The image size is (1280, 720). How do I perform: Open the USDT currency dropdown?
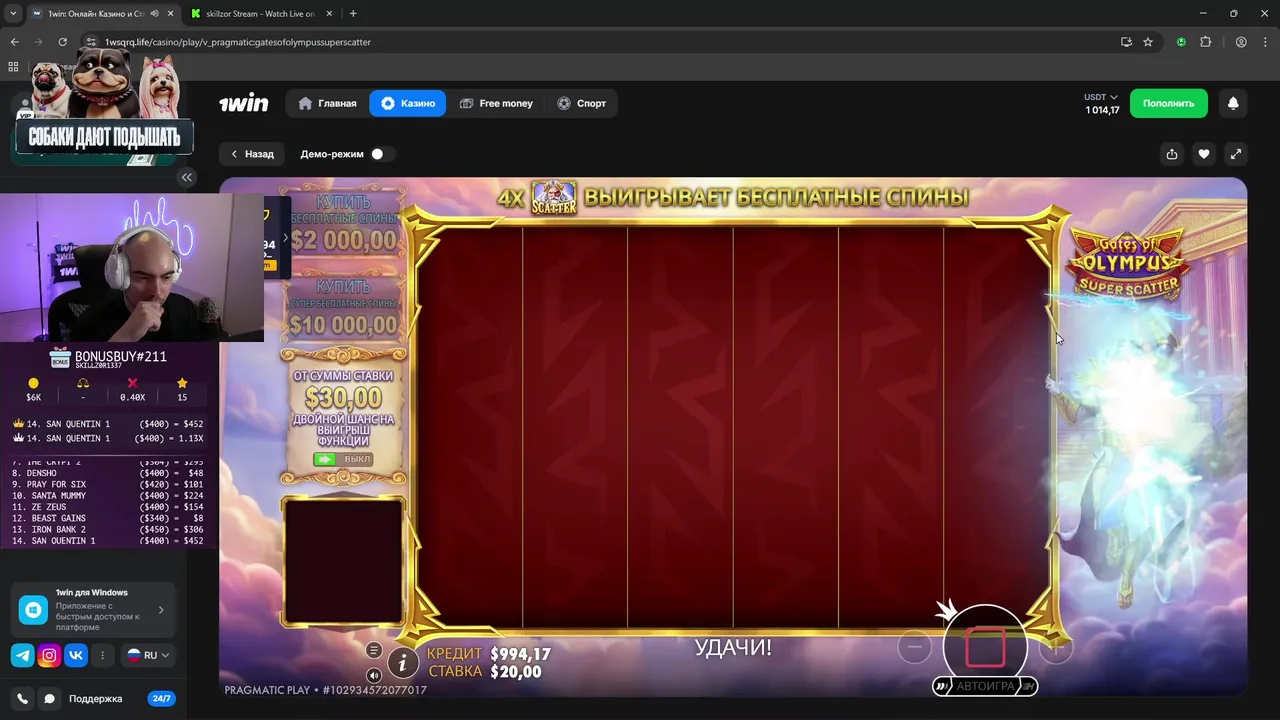click(1101, 97)
